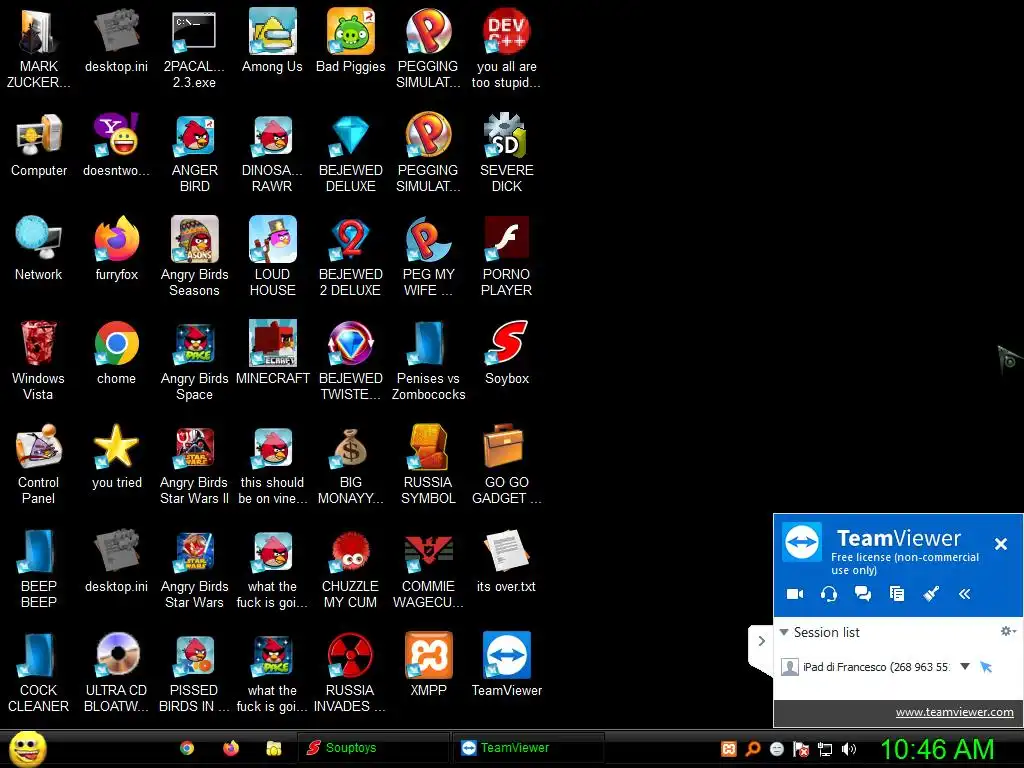This screenshot has height=768, width=1024.
Task: Open the smiley face Start button
Action: coord(27,748)
